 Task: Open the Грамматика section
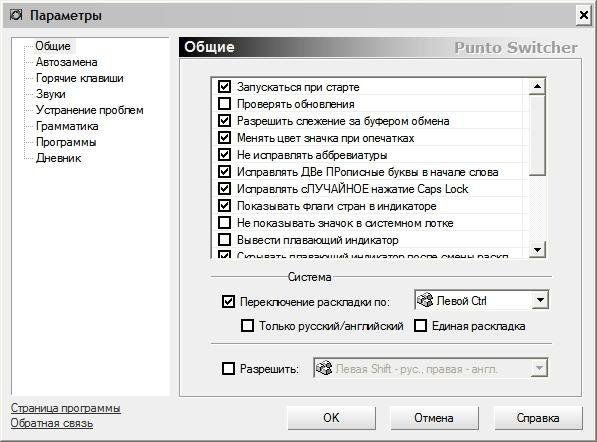pyautogui.click(x=67, y=126)
